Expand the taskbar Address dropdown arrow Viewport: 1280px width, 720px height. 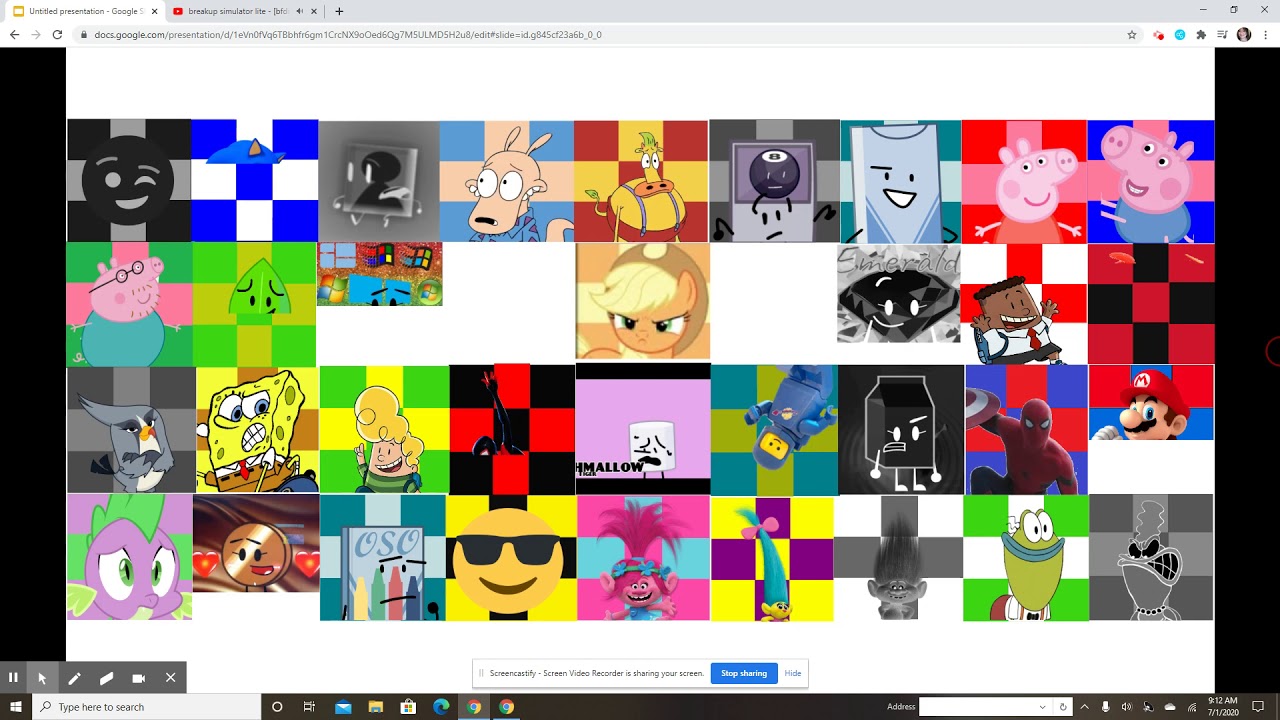(1043, 707)
